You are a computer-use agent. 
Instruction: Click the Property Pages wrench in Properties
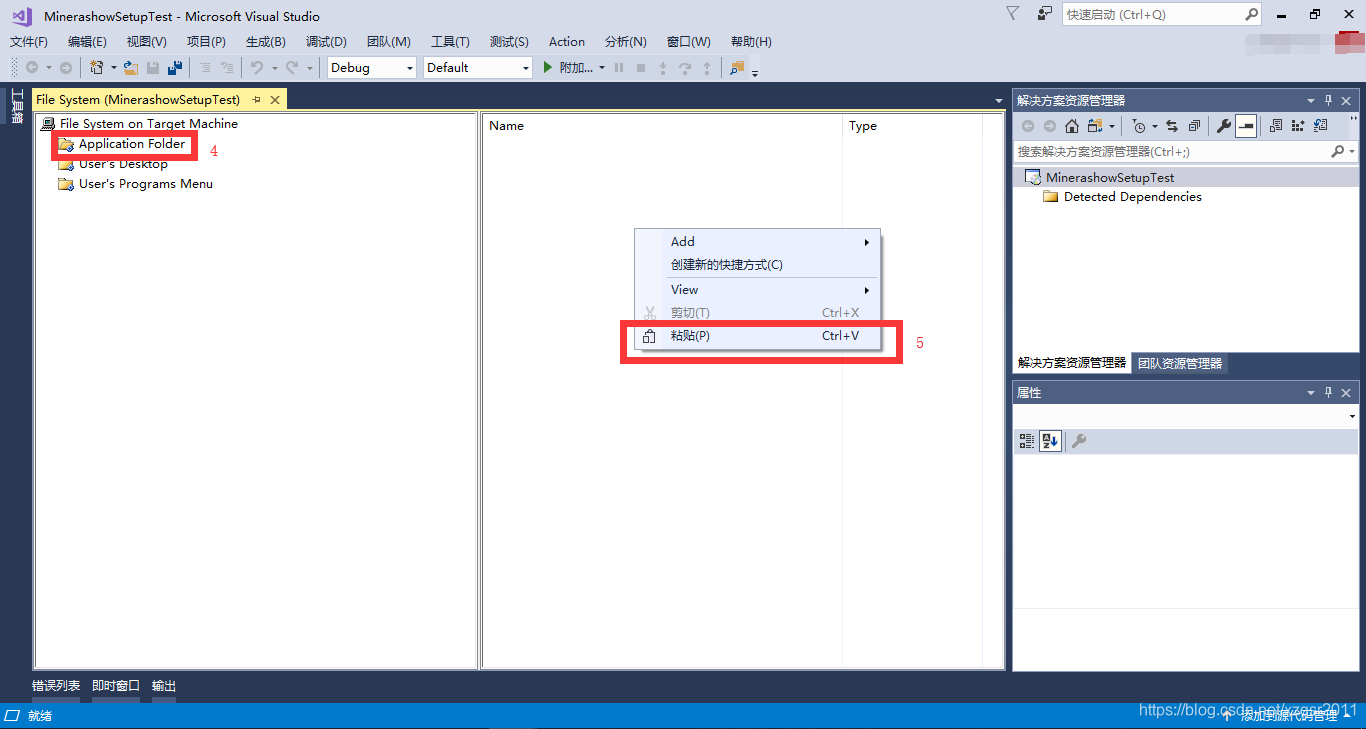tap(1079, 441)
